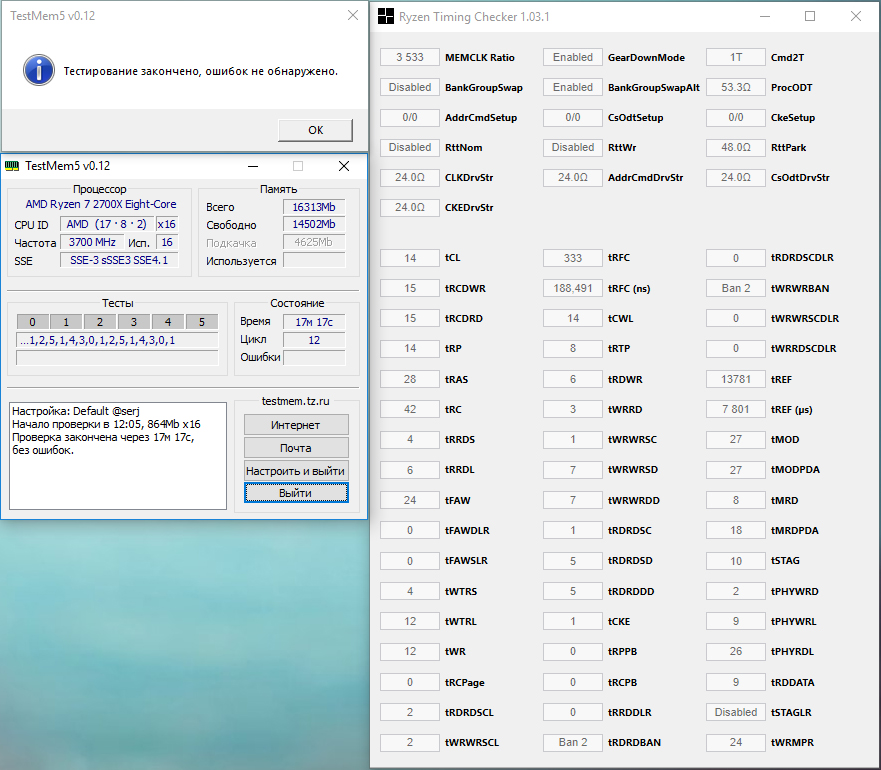The height and width of the screenshot is (770, 881).
Task: Click the ProcODT value 53.3Ω
Action: (735, 87)
